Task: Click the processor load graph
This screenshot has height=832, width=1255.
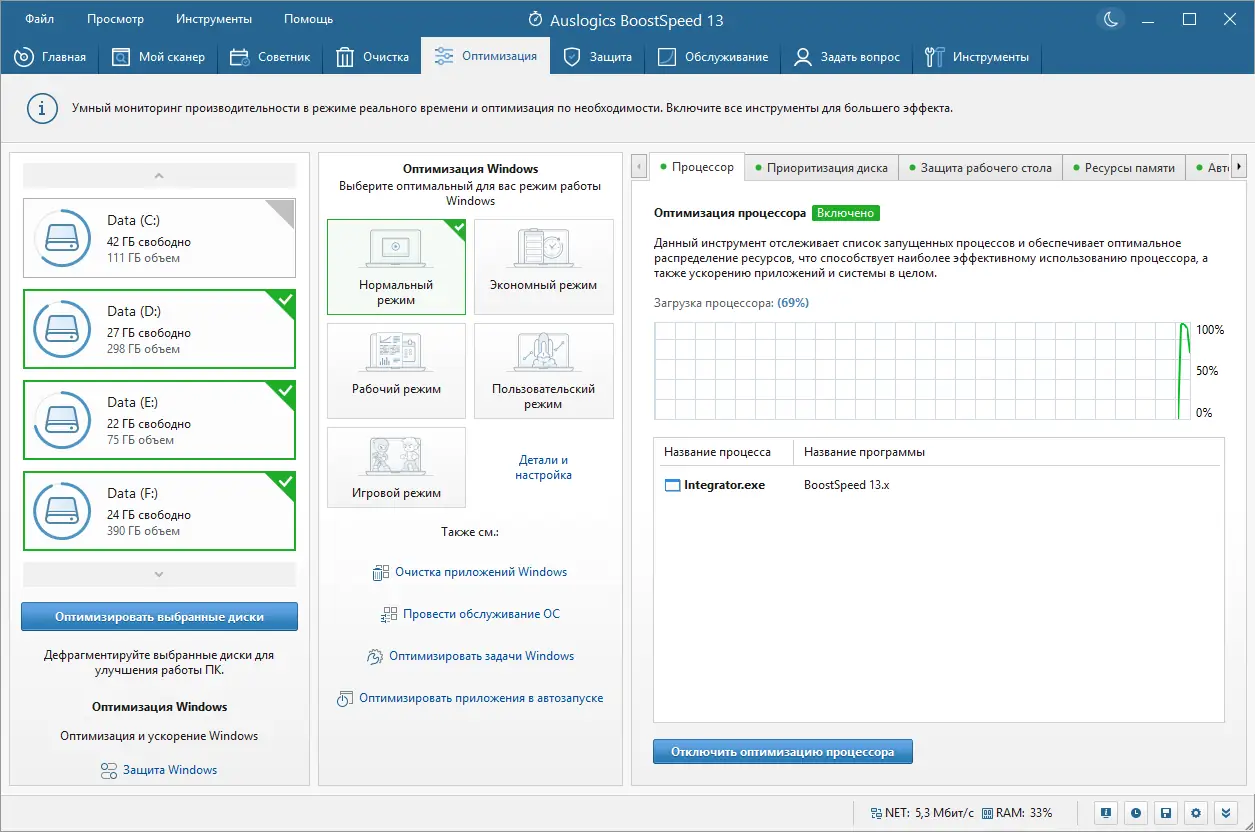Action: (x=923, y=371)
